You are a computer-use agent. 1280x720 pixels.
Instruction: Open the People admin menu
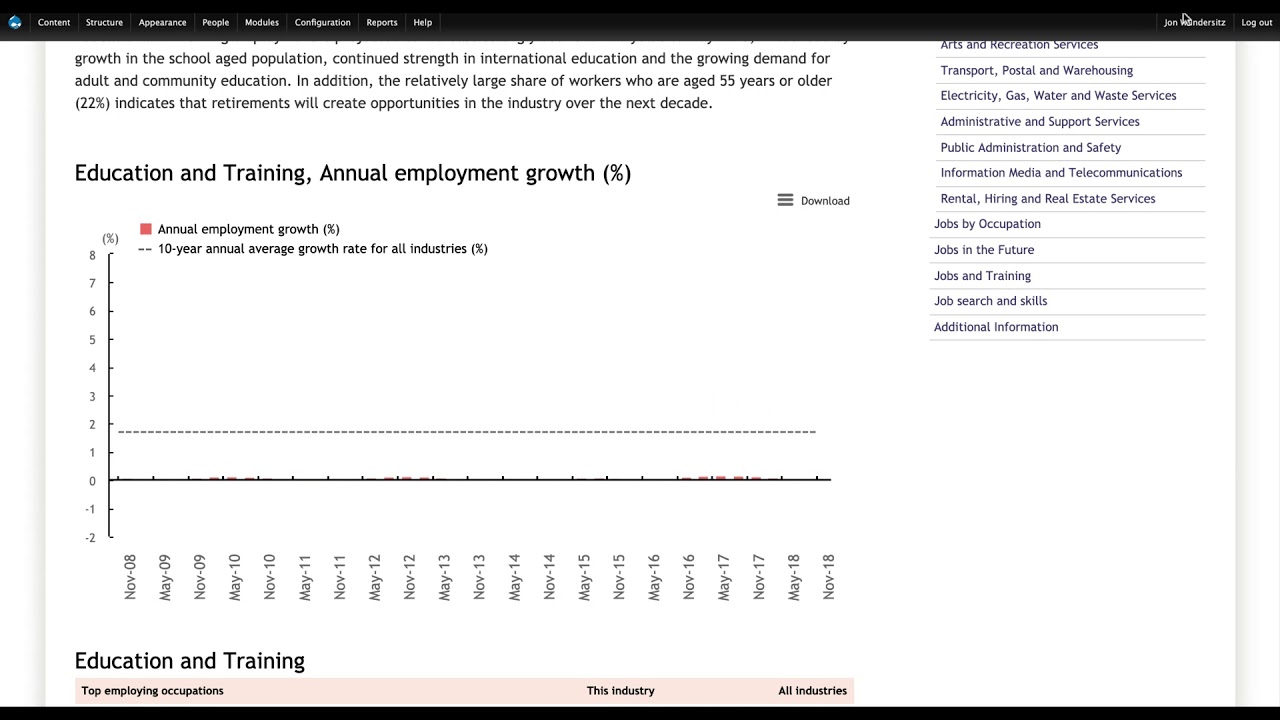[x=215, y=22]
